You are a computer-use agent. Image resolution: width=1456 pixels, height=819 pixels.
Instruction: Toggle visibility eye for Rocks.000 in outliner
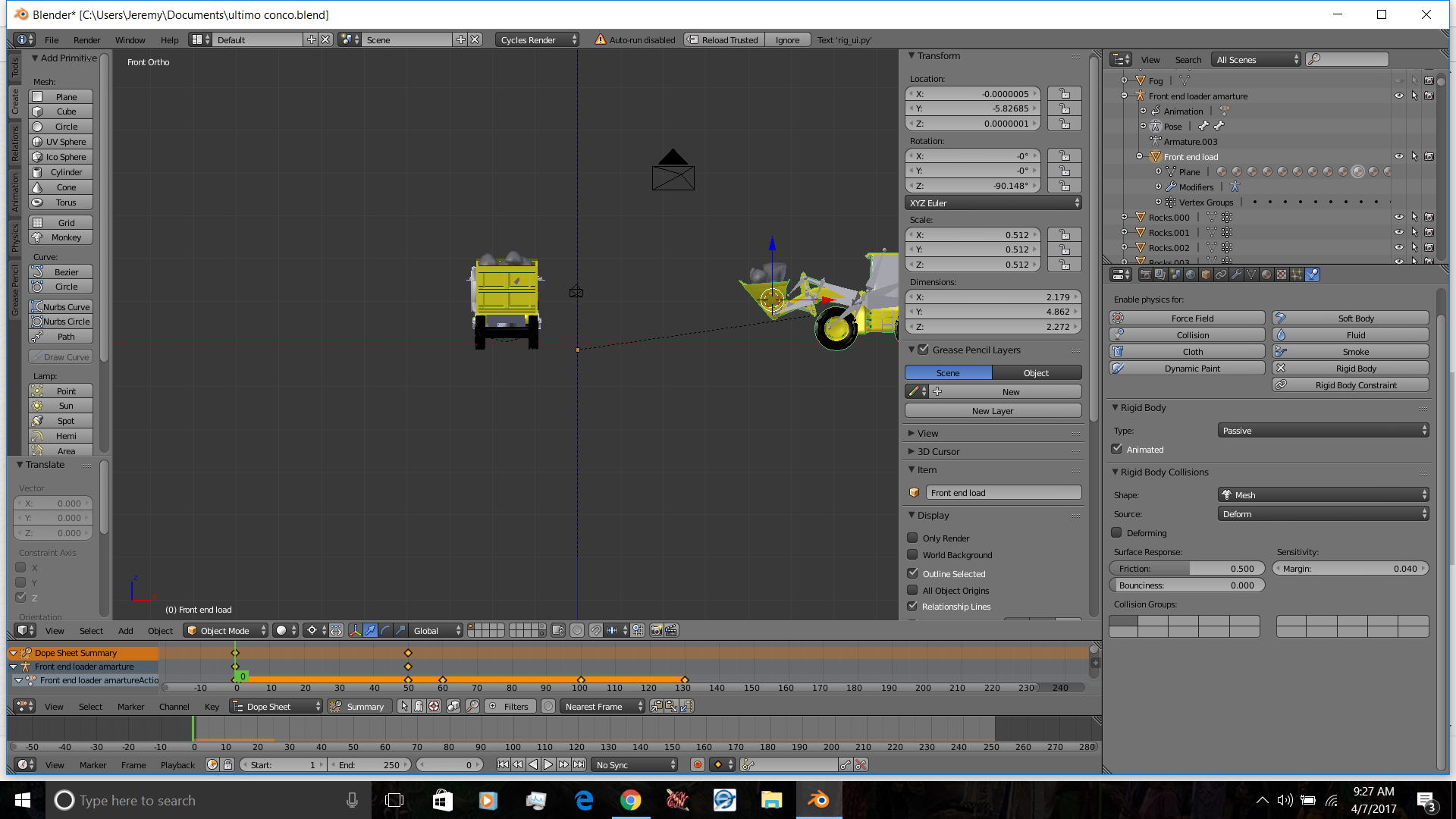[x=1398, y=218]
